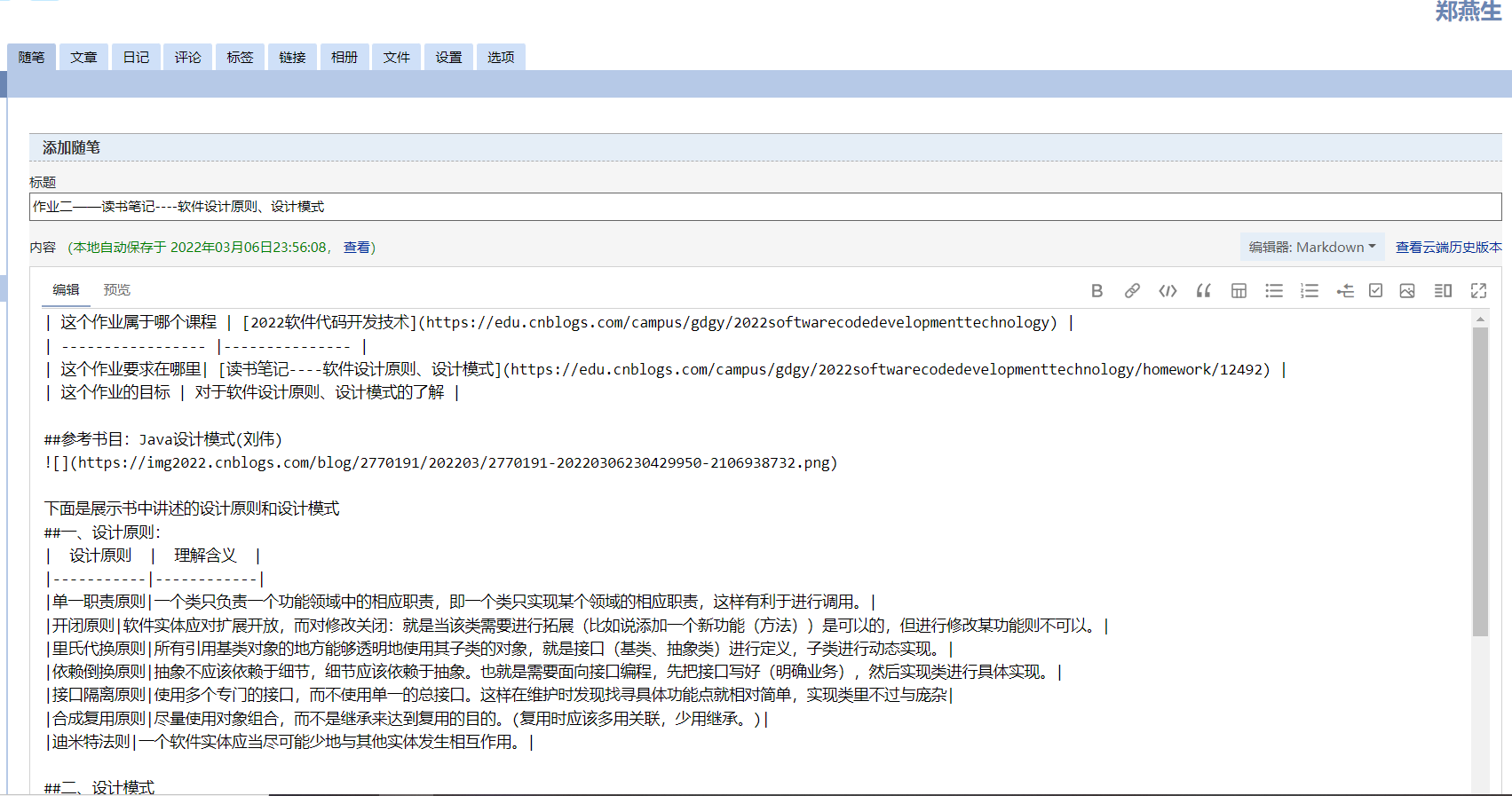This screenshot has height=796, width=1512.
Task: Insert a code block with the code icon
Action: click(x=1168, y=291)
